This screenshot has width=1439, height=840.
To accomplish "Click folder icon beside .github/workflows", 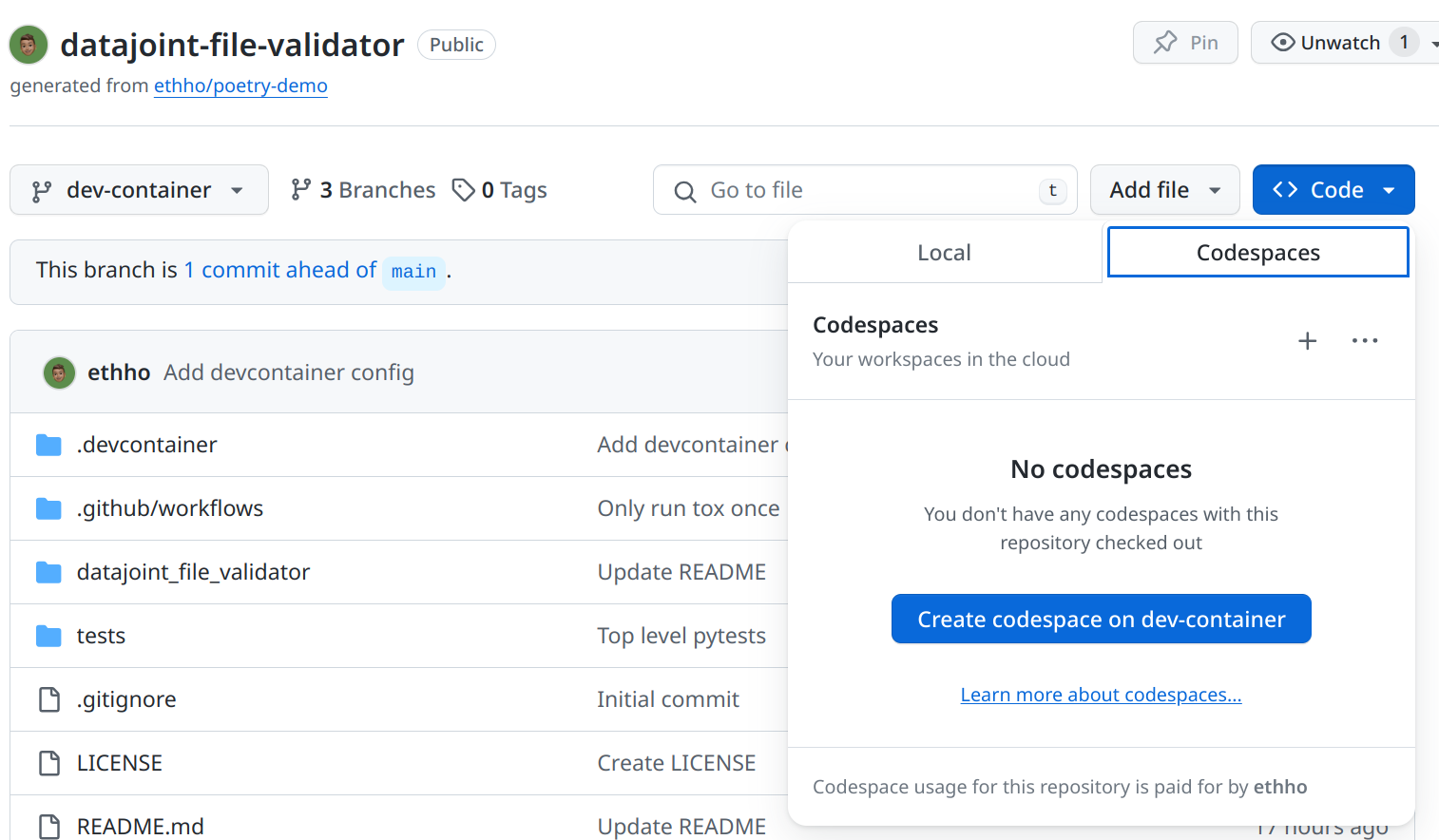I will [x=48, y=508].
